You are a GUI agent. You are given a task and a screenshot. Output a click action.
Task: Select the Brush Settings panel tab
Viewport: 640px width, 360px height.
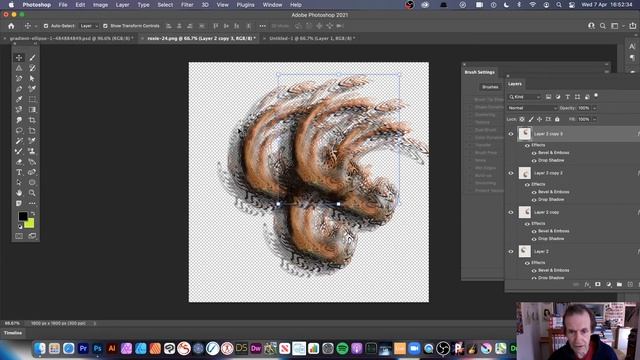click(x=480, y=72)
